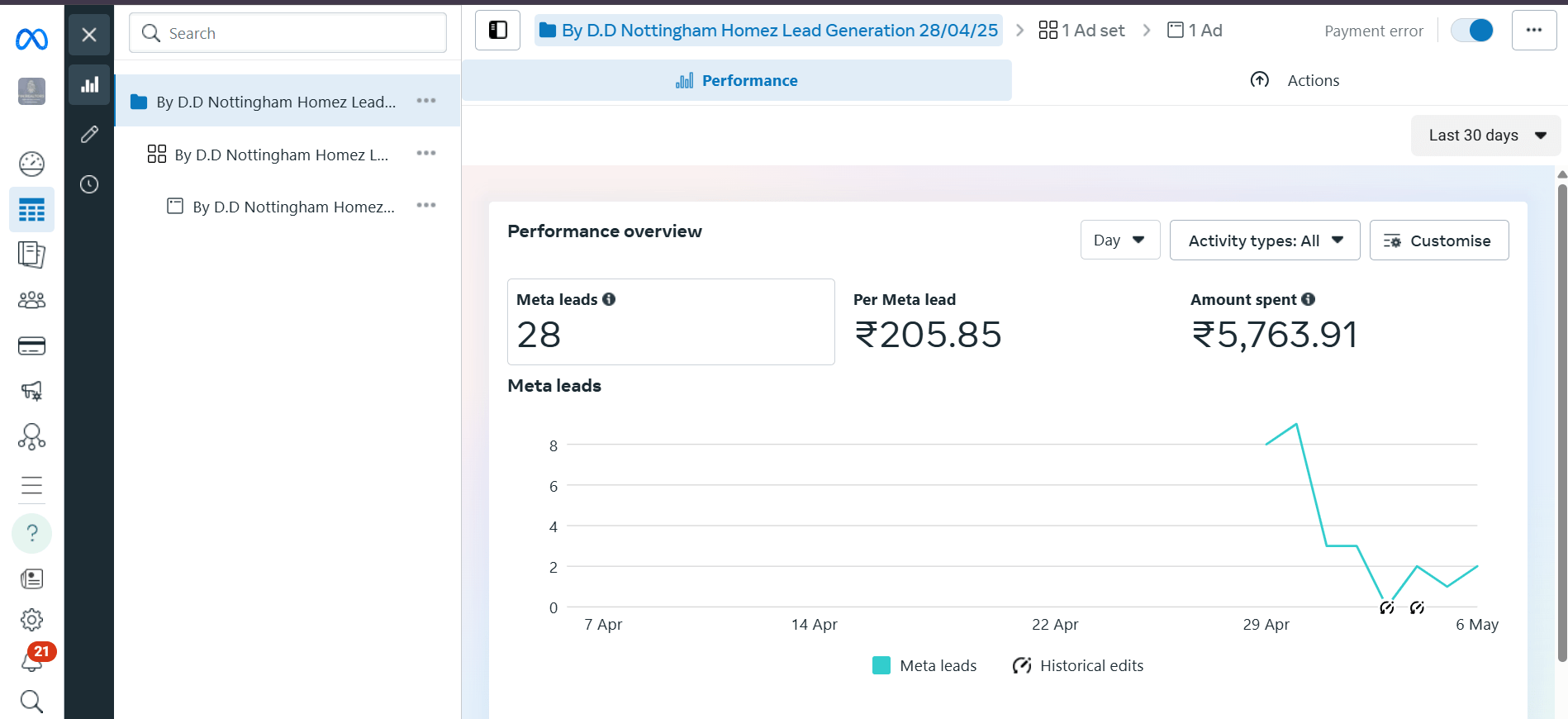Open the Last 30 days date range dropdown
The height and width of the screenshot is (719, 1568).
point(1485,136)
